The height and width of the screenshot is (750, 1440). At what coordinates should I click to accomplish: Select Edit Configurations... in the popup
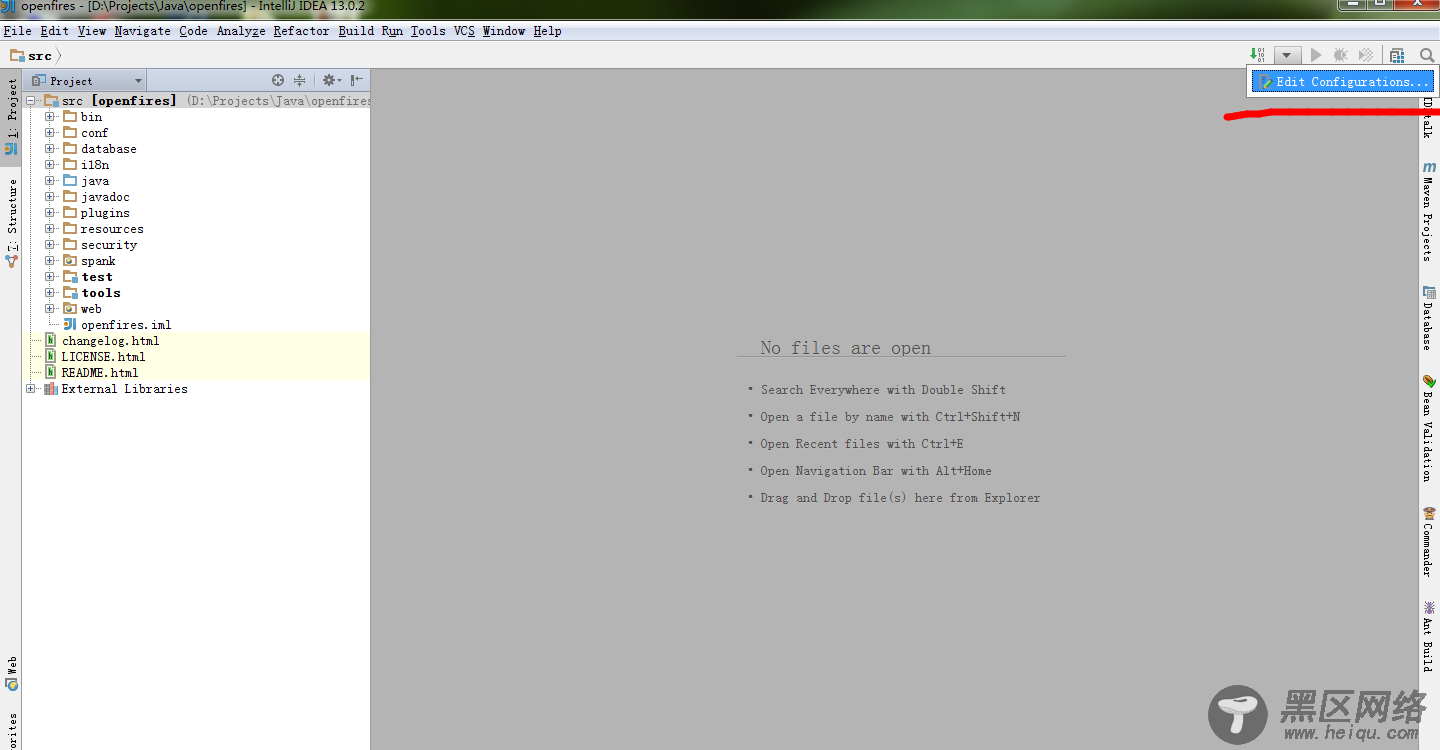coord(1344,82)
